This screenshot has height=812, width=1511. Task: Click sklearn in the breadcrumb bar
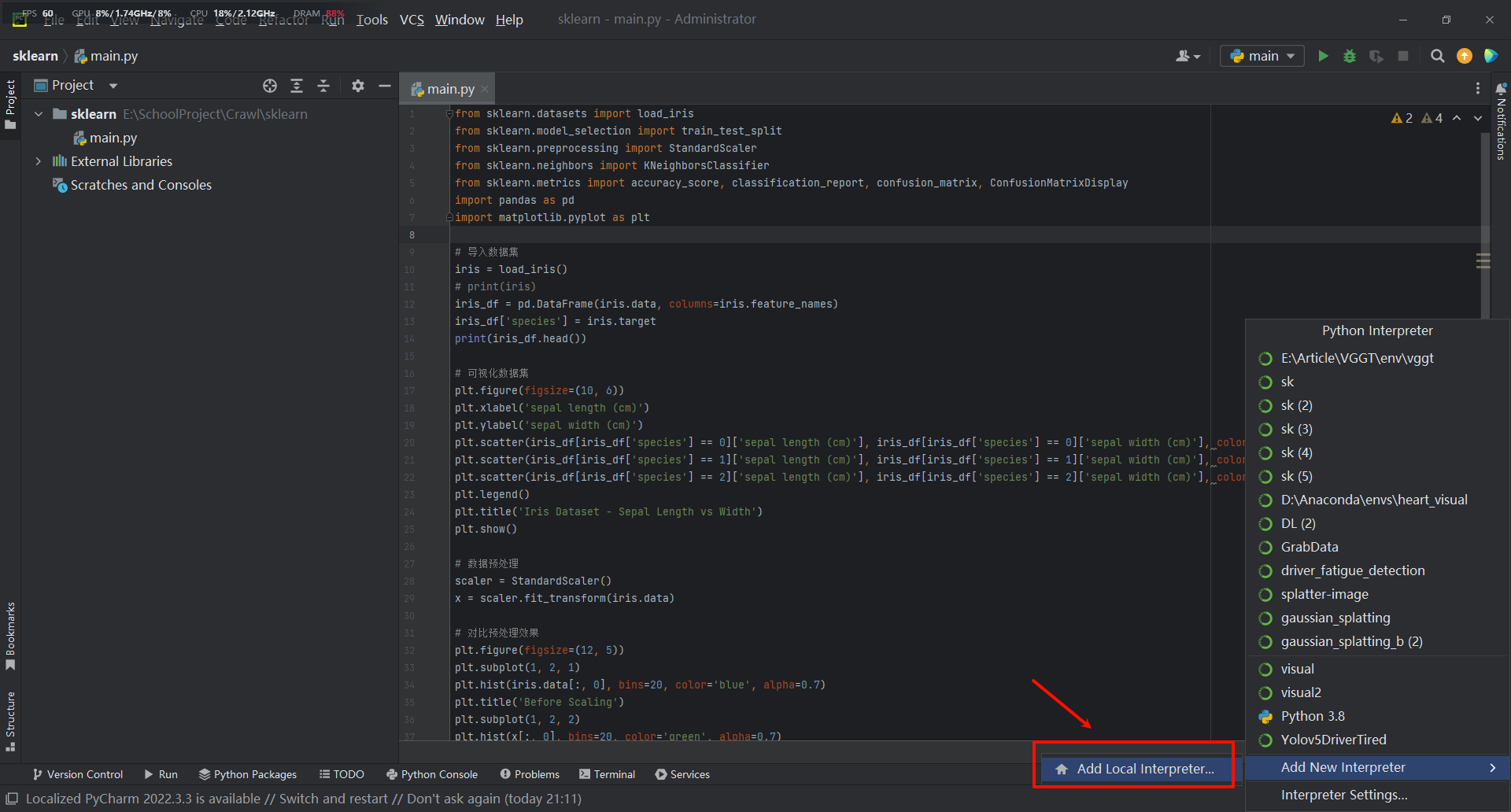tap(35, 56)
